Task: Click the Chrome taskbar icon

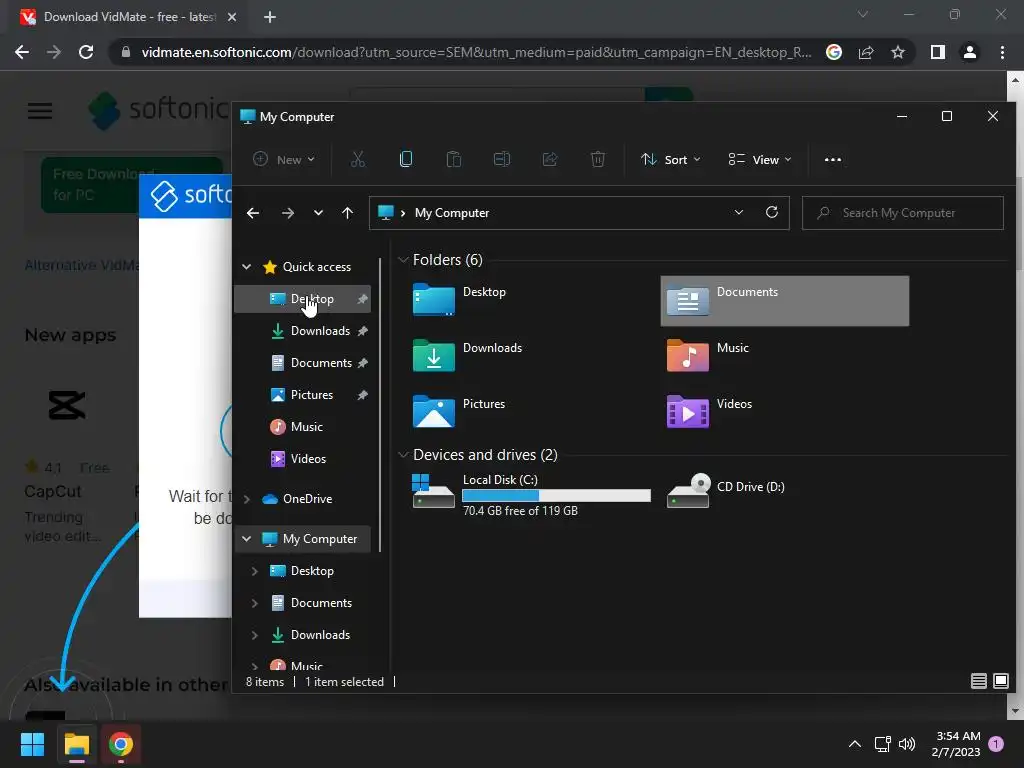Action: 121,744
